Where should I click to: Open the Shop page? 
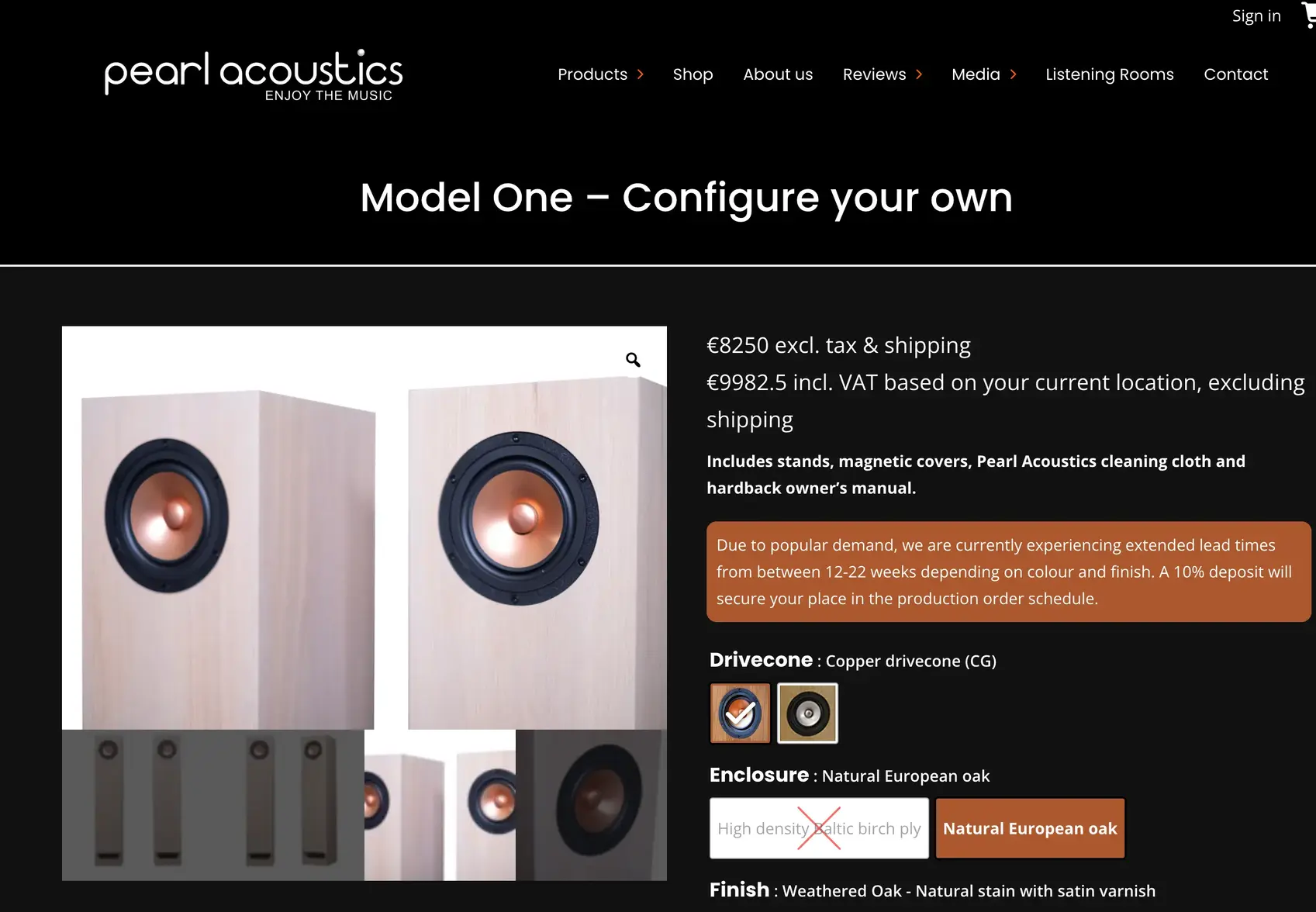coord(693,74)
